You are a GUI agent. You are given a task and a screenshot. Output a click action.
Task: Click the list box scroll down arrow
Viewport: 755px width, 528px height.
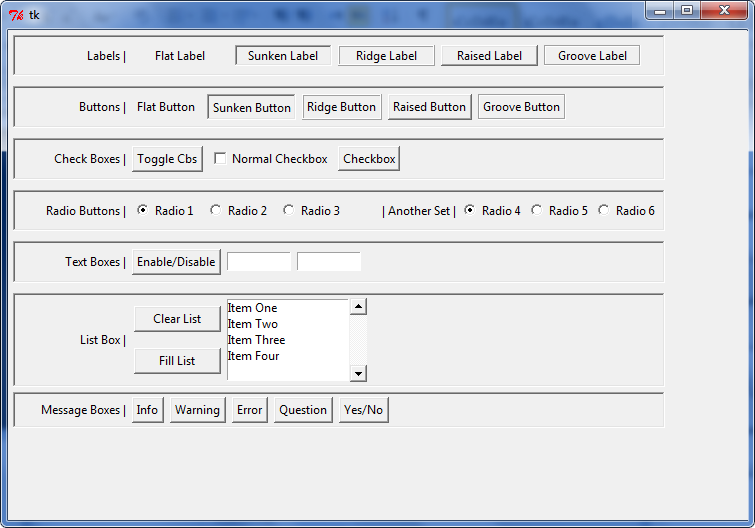pos(359,373)
